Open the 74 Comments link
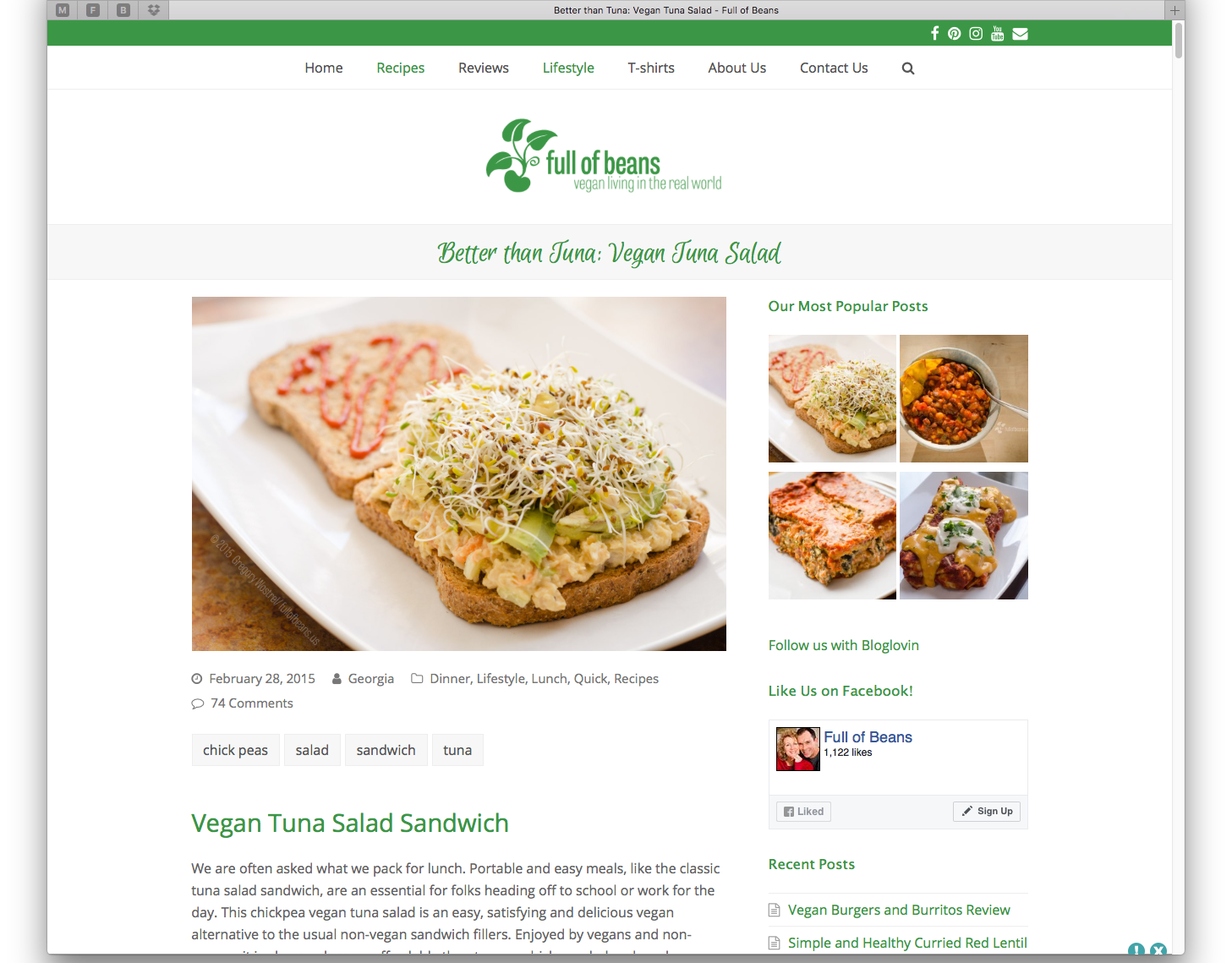 [252, 703]
